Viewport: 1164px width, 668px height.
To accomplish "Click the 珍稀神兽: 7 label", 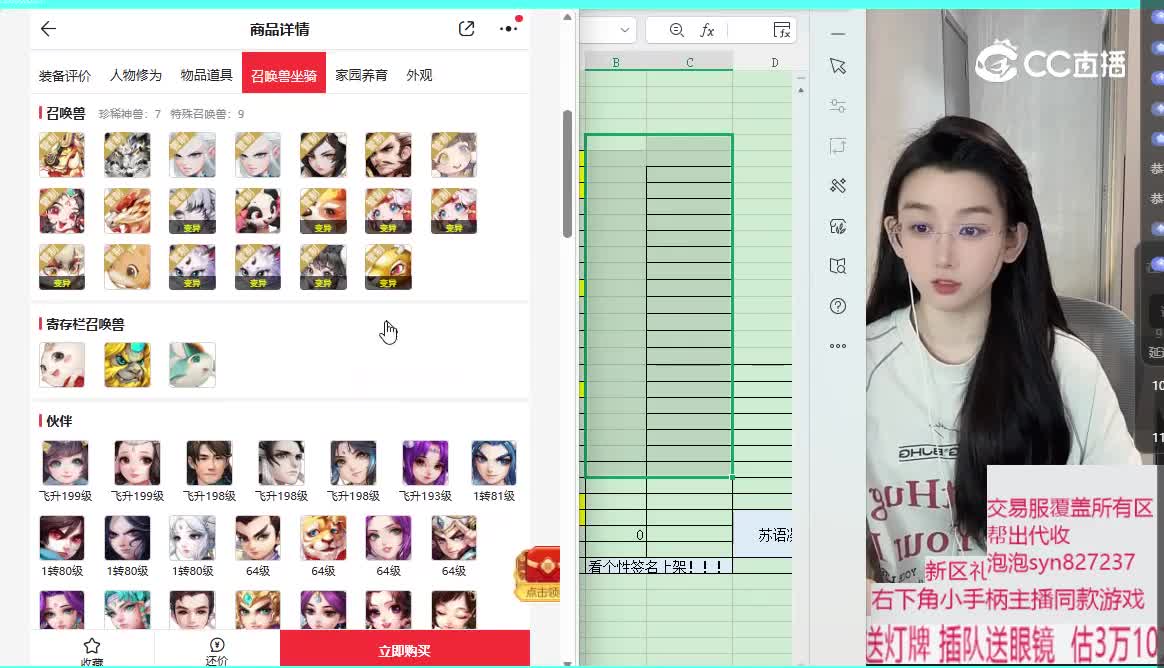I will point(129,114).
